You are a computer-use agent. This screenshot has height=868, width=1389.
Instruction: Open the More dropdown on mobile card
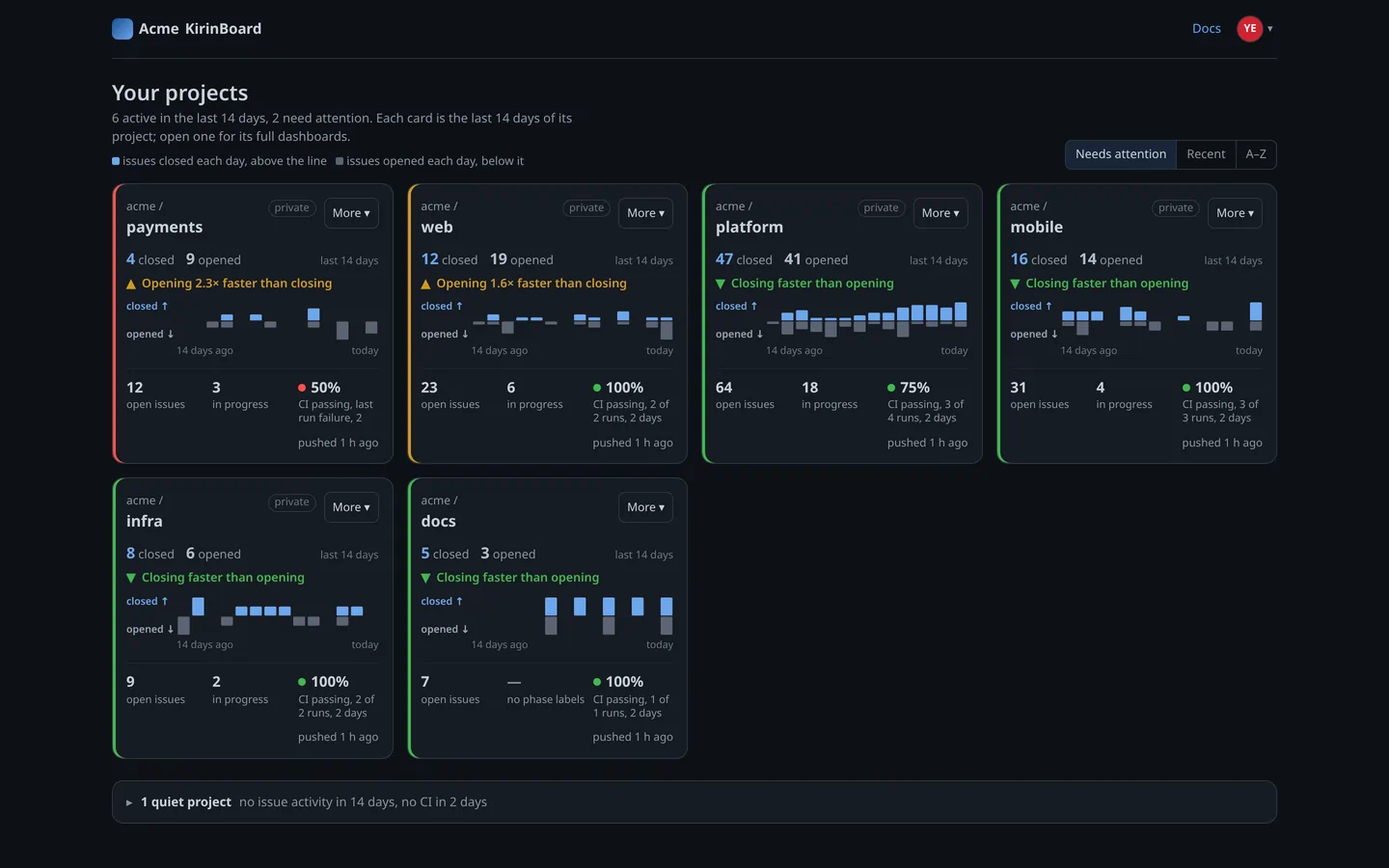pos(1235,213)
